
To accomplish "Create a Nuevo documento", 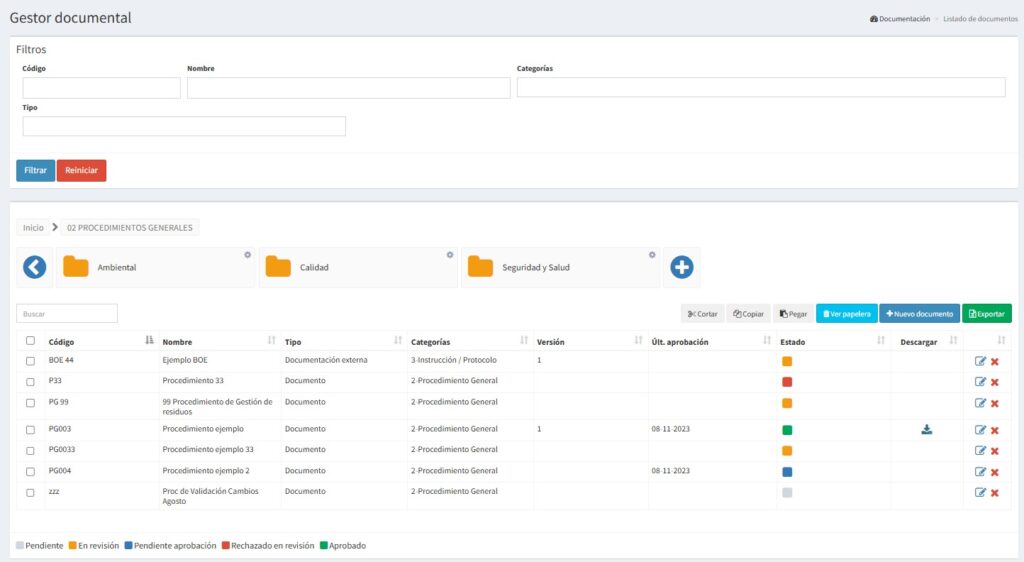I will click(920, 314).
